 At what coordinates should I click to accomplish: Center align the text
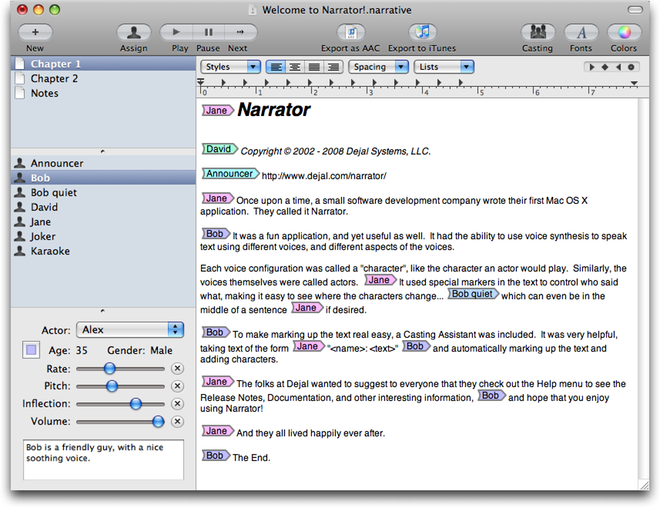coord(295,67)
